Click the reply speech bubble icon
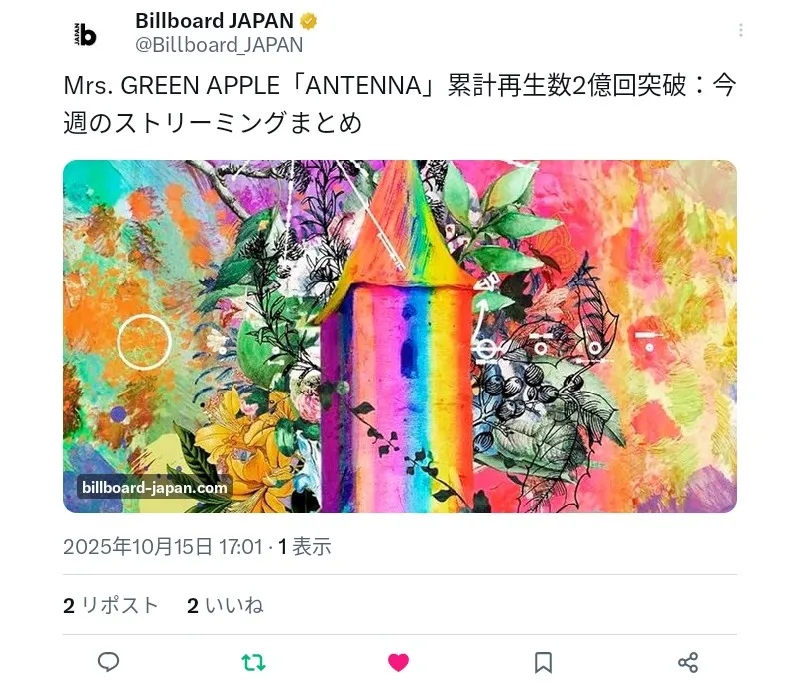 coord(108,662)
